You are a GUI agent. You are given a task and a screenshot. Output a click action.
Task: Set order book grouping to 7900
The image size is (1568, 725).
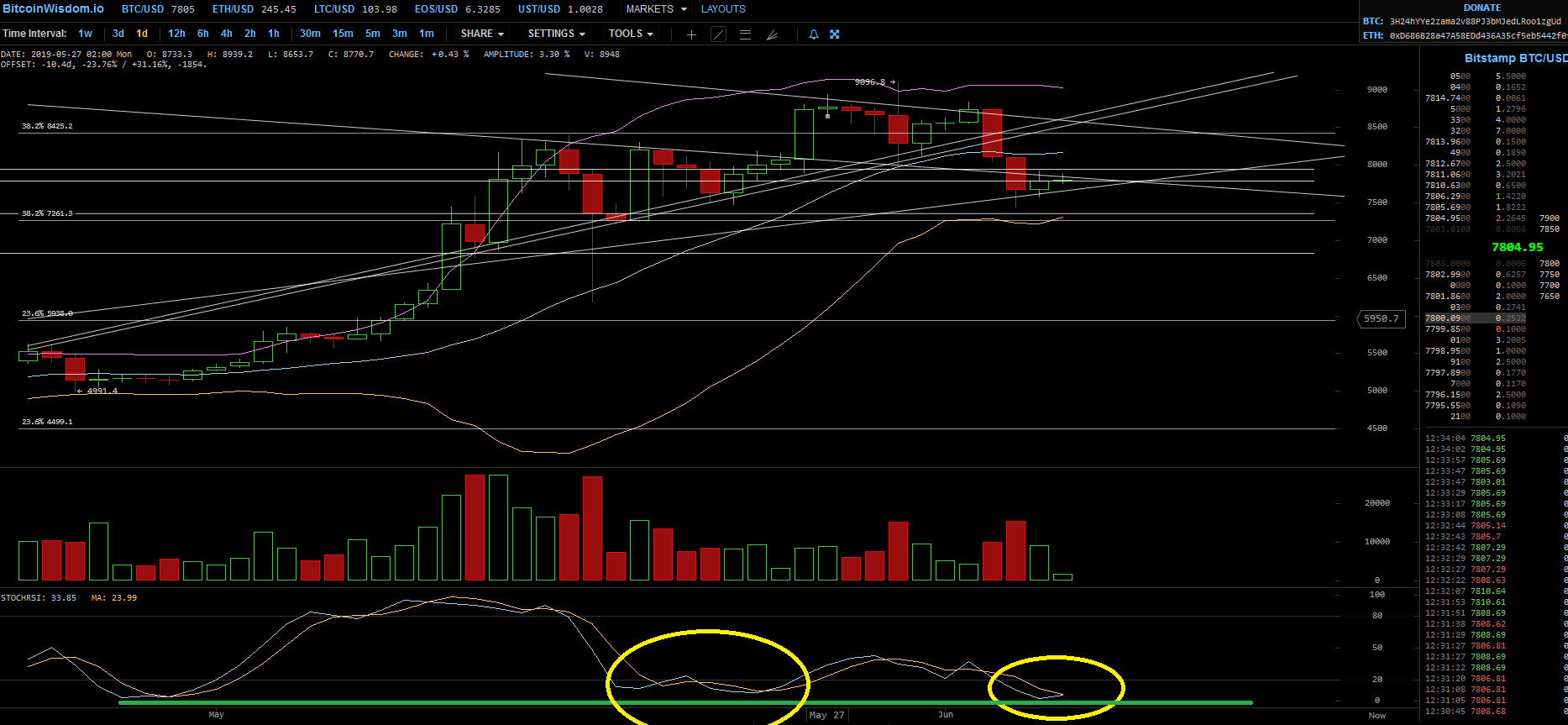tap(1550, 218)
